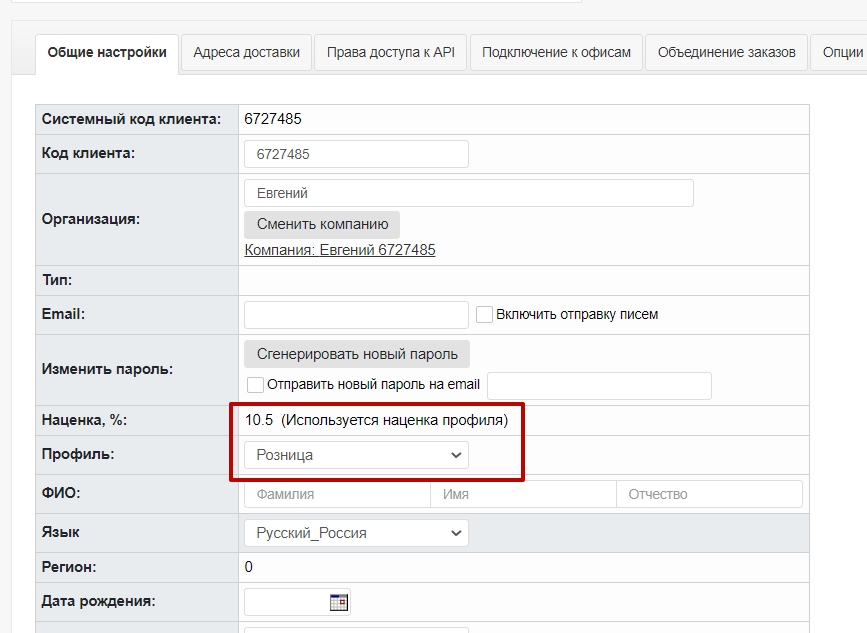Screen dimensions: 867x633
Task: Click system code value 6727485
Action: click(x=273, y=119)
